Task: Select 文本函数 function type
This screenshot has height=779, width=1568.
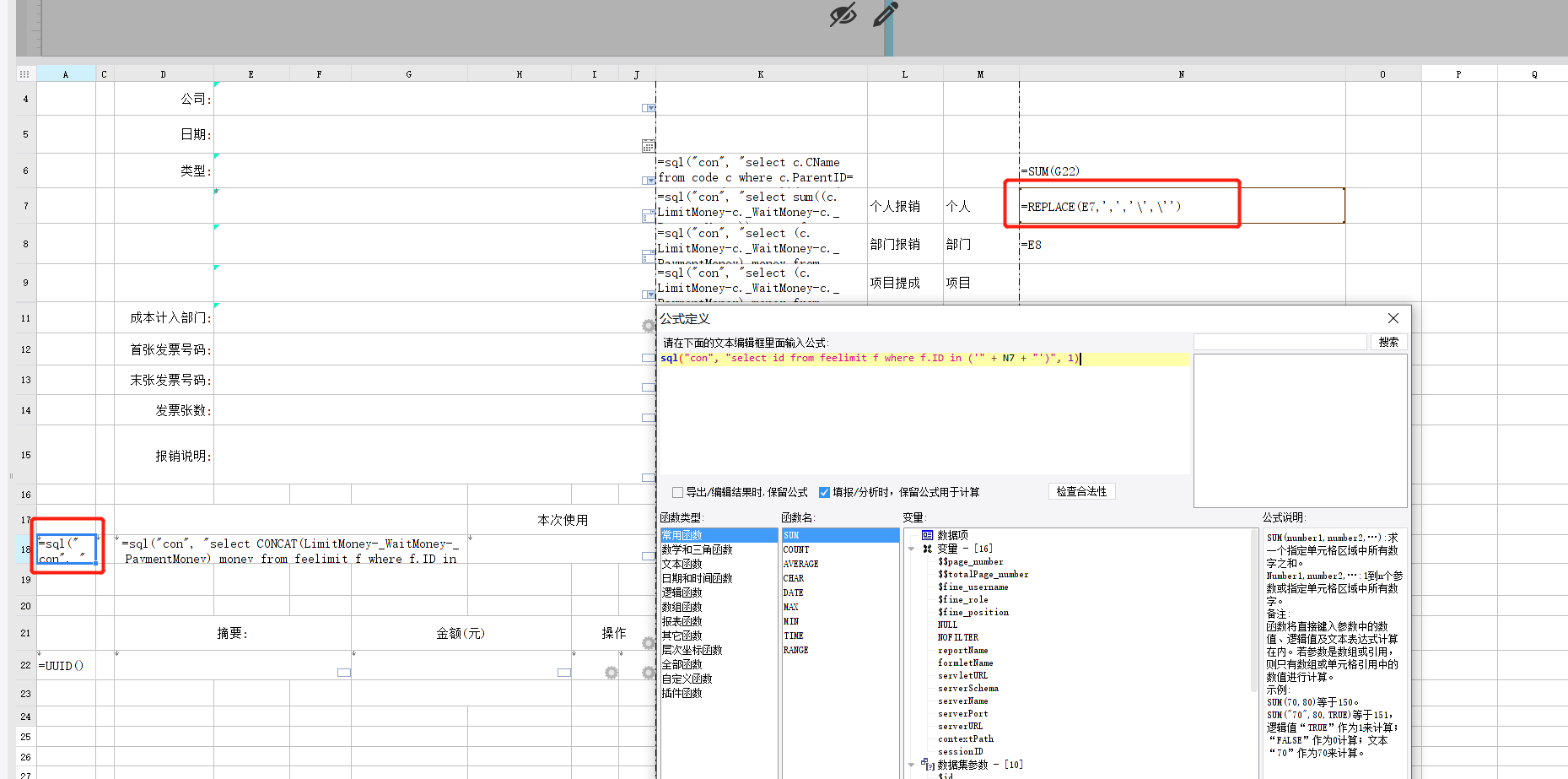Action: pyautogui.click(x=719, y=564)
